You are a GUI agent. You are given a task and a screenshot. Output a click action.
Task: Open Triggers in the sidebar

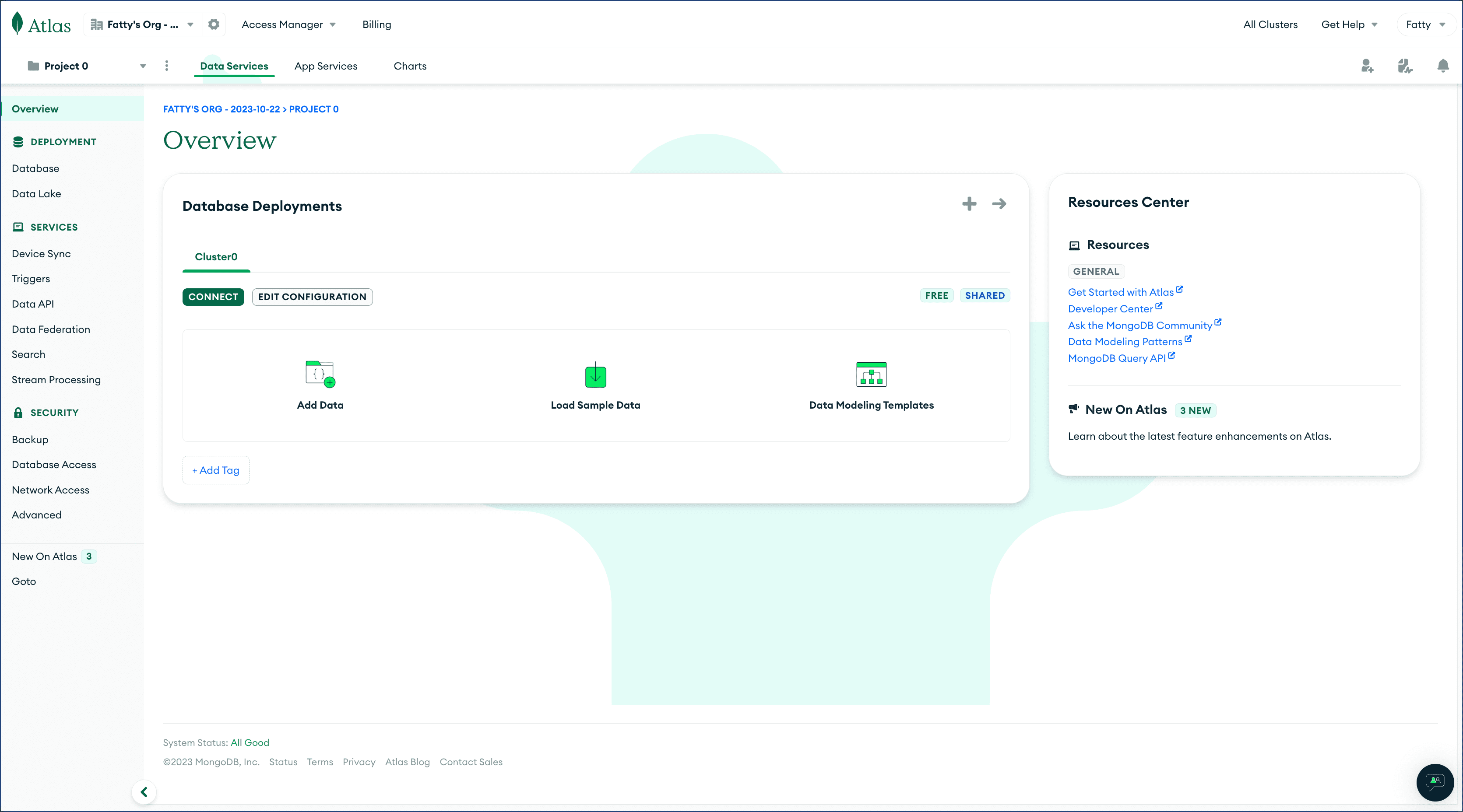pos(31,279)
